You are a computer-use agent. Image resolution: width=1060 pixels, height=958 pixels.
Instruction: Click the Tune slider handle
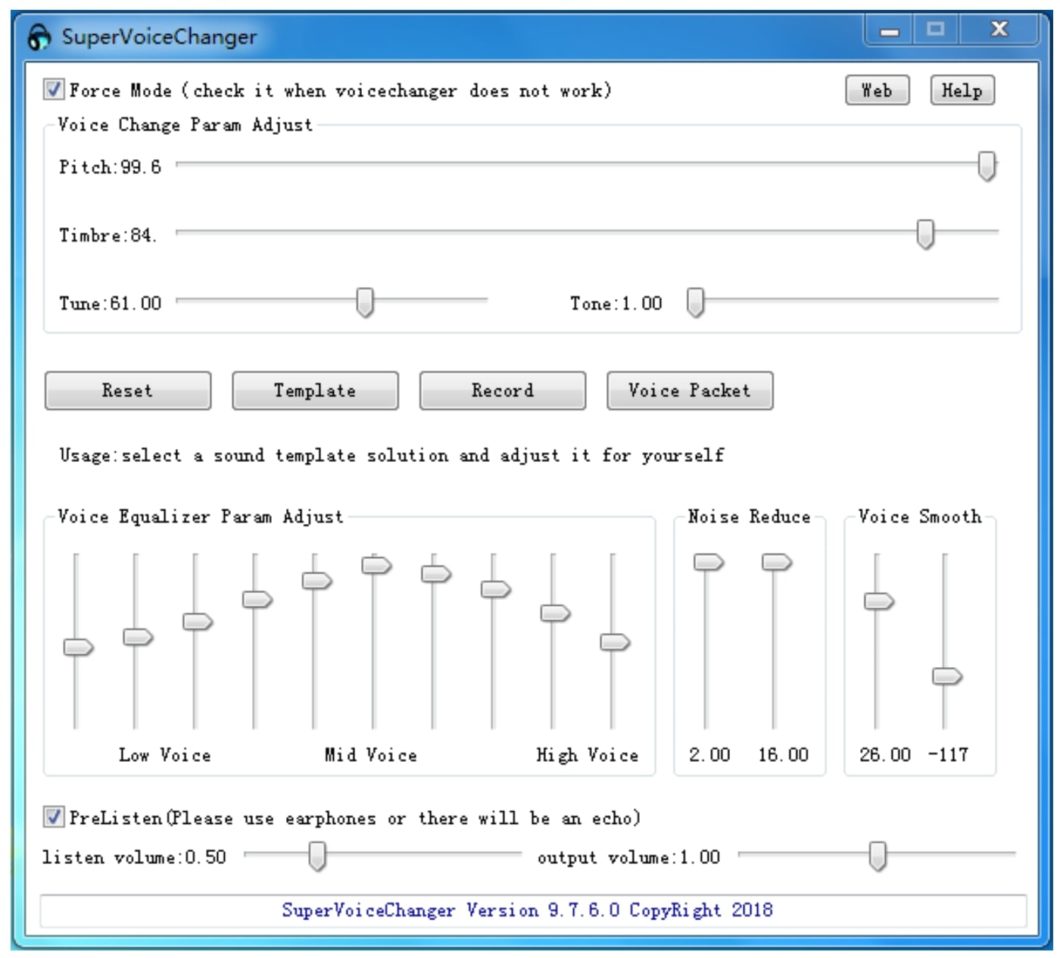tap(365, 302)
